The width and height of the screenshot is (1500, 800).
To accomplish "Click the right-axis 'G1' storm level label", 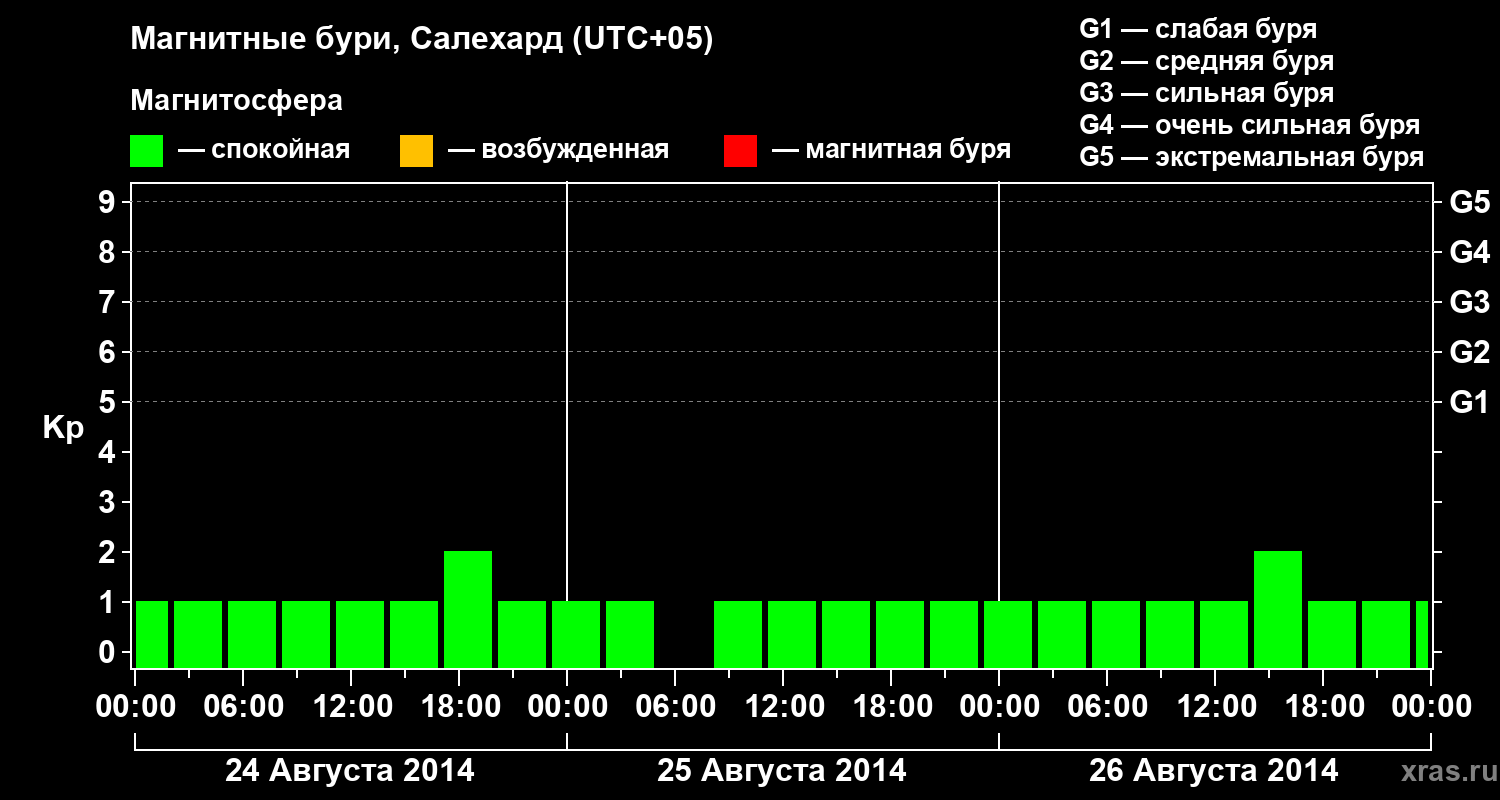I will (1469, 402).
